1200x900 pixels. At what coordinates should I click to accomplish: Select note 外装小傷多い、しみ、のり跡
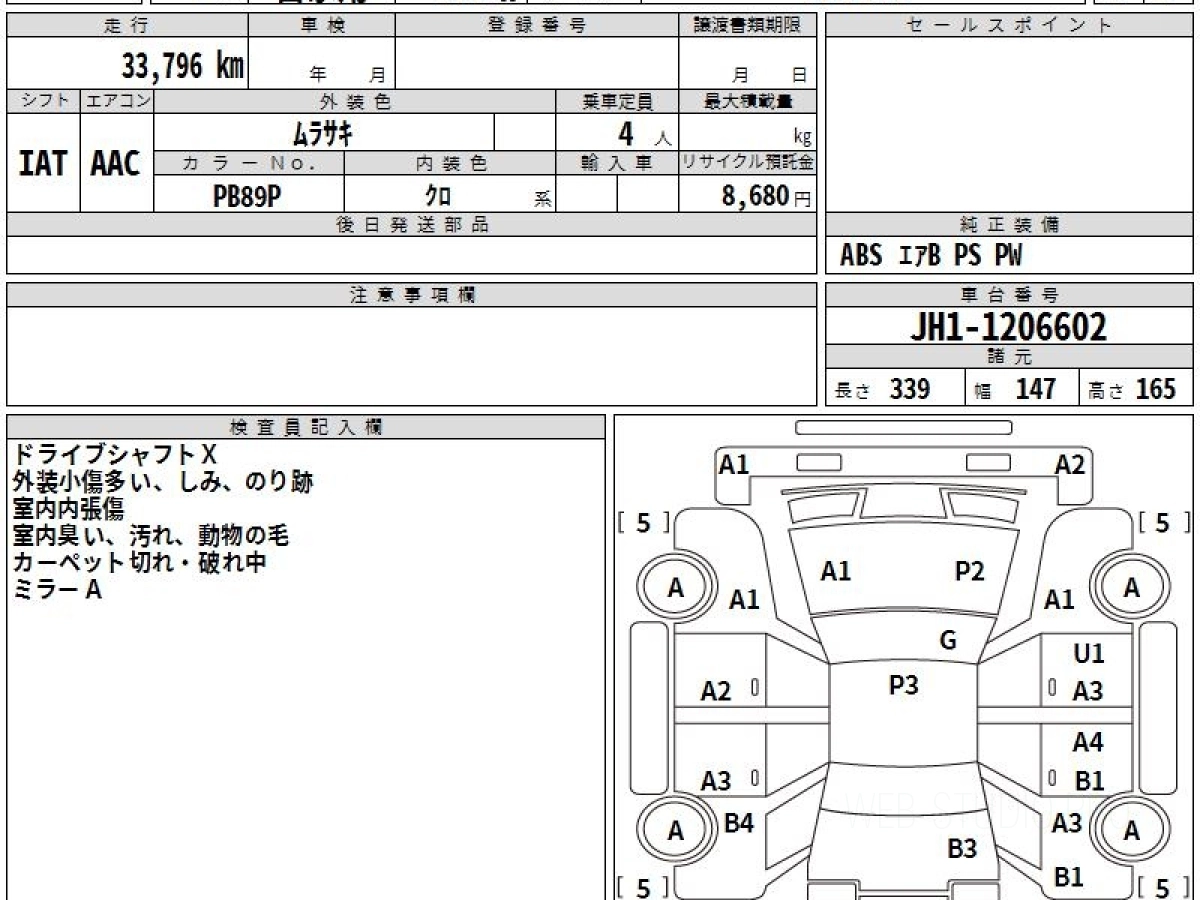(x=163, y=483)
